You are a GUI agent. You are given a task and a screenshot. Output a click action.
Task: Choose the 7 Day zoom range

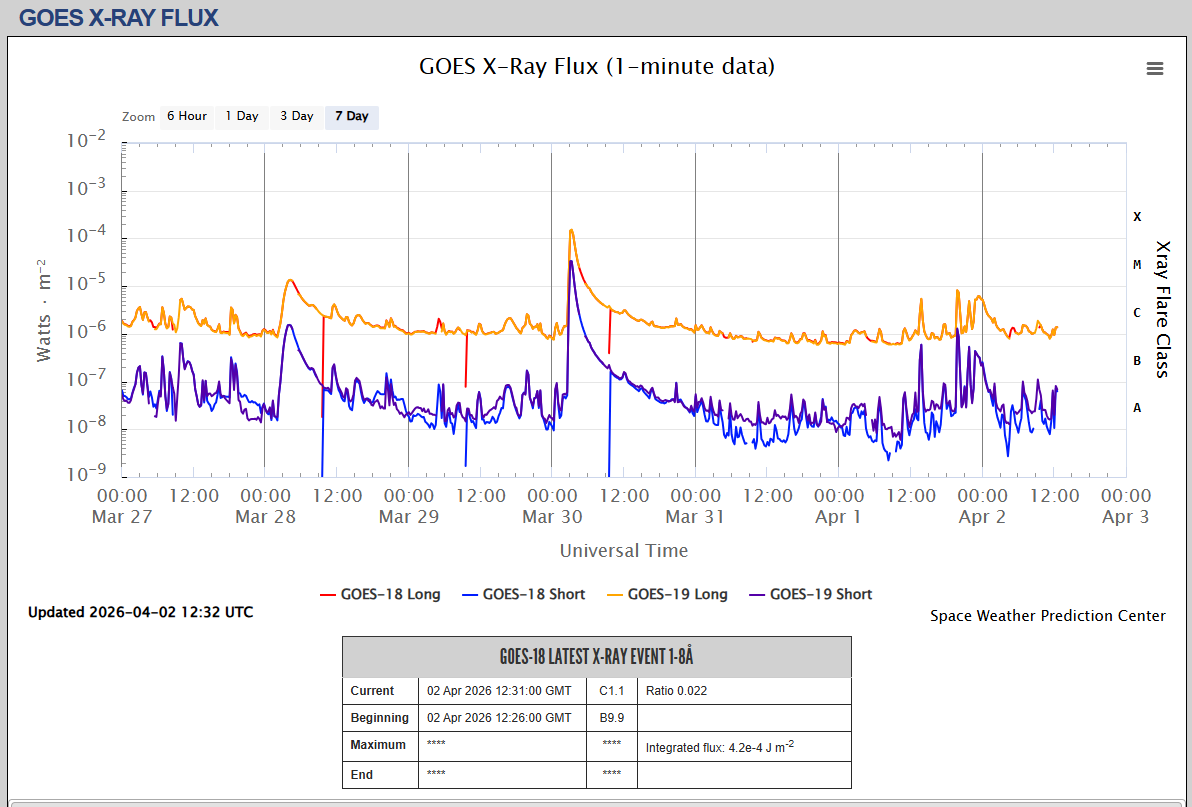[x=352, y=116]
